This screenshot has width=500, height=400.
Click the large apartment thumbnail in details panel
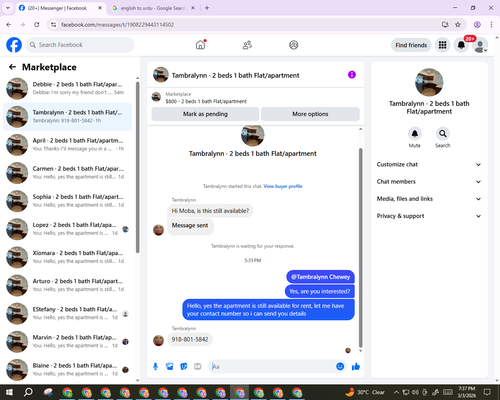click(x=429, y=82)
